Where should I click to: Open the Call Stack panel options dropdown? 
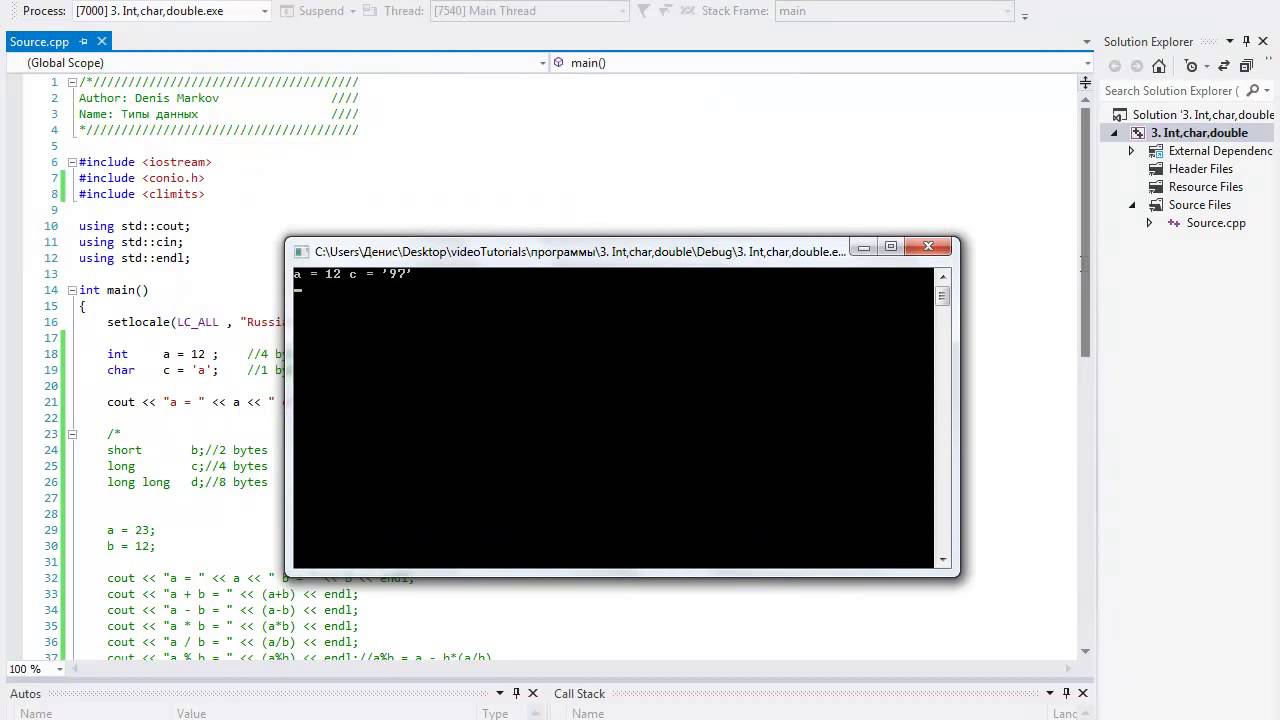(x=1049, y=693)
